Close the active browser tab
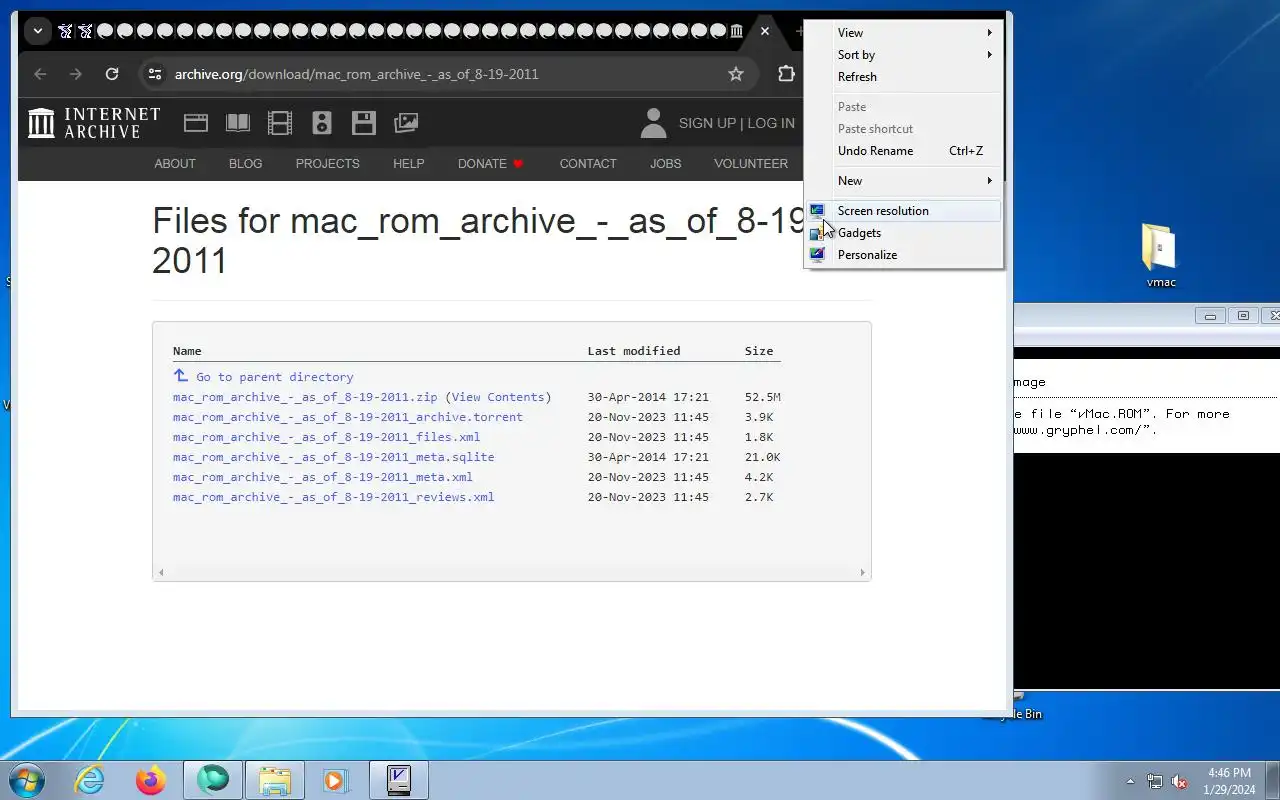Screen dimensions: 1280x800 tap(765, 31)
